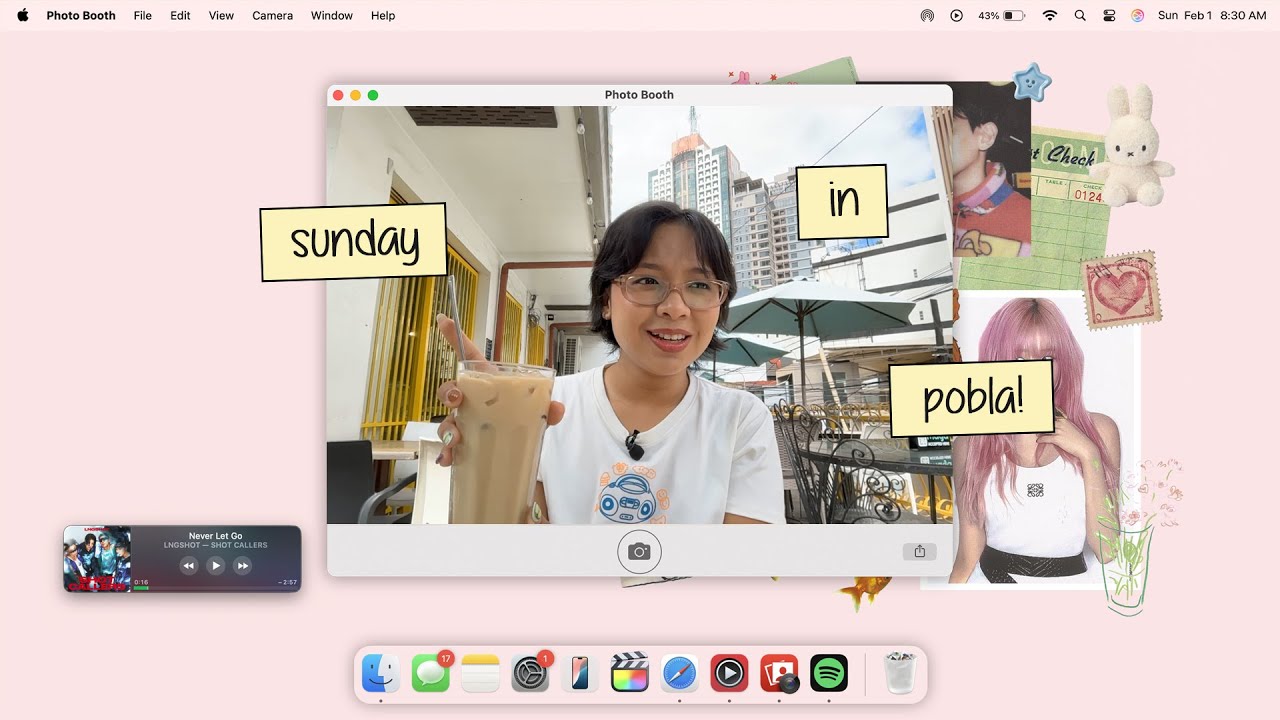
Task: Open Spotify from the dock
Action: point(829,673)
